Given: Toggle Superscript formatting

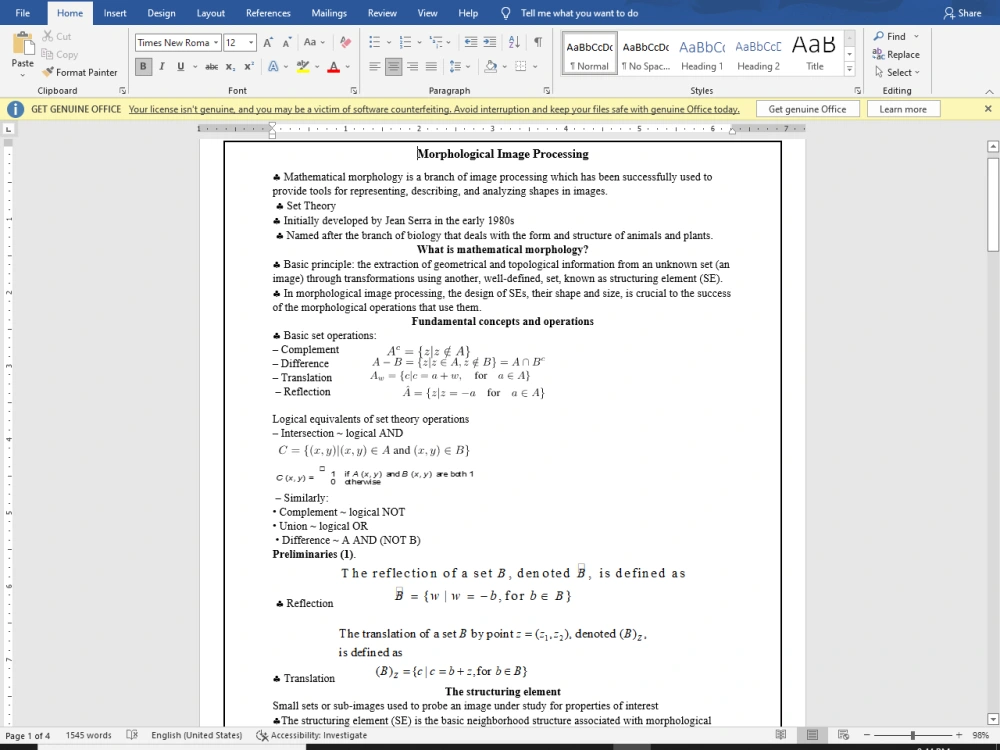Looking at the screenshot, I should point(249,66).
